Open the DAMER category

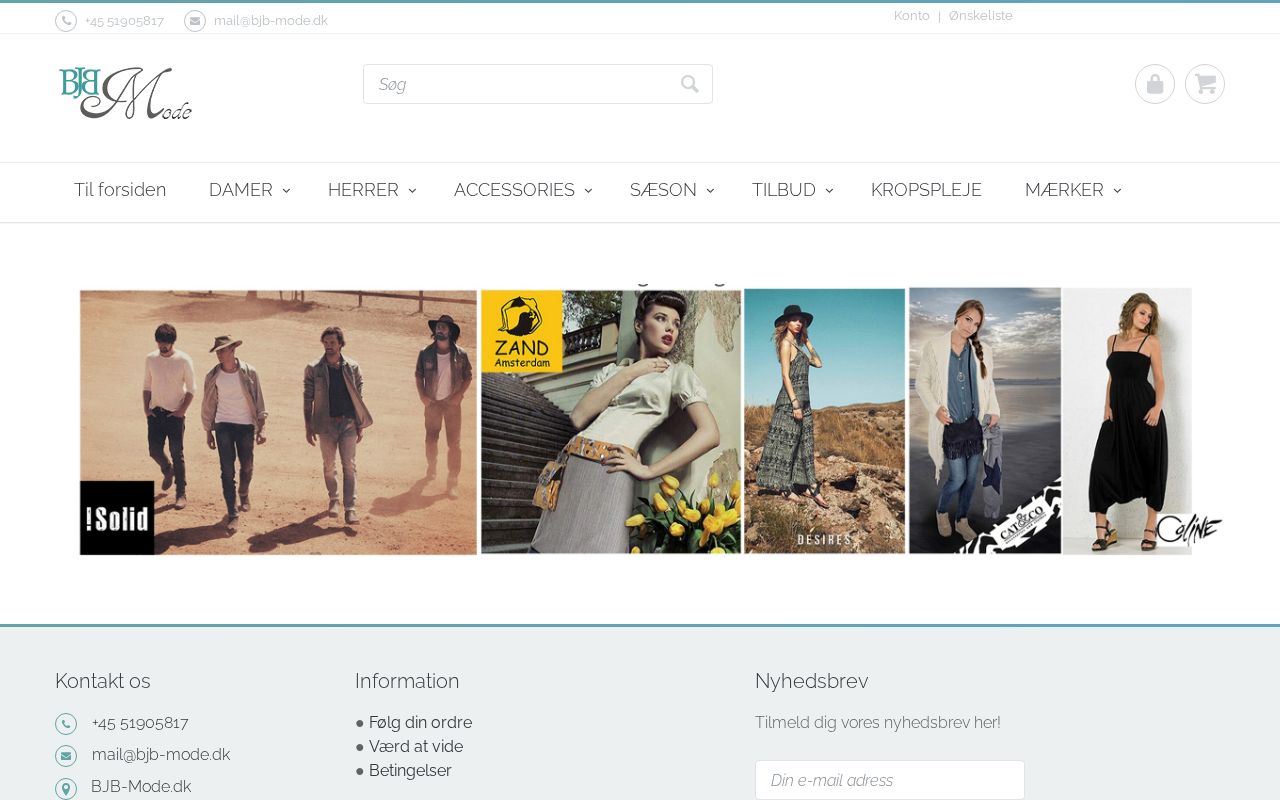[241, 190]
